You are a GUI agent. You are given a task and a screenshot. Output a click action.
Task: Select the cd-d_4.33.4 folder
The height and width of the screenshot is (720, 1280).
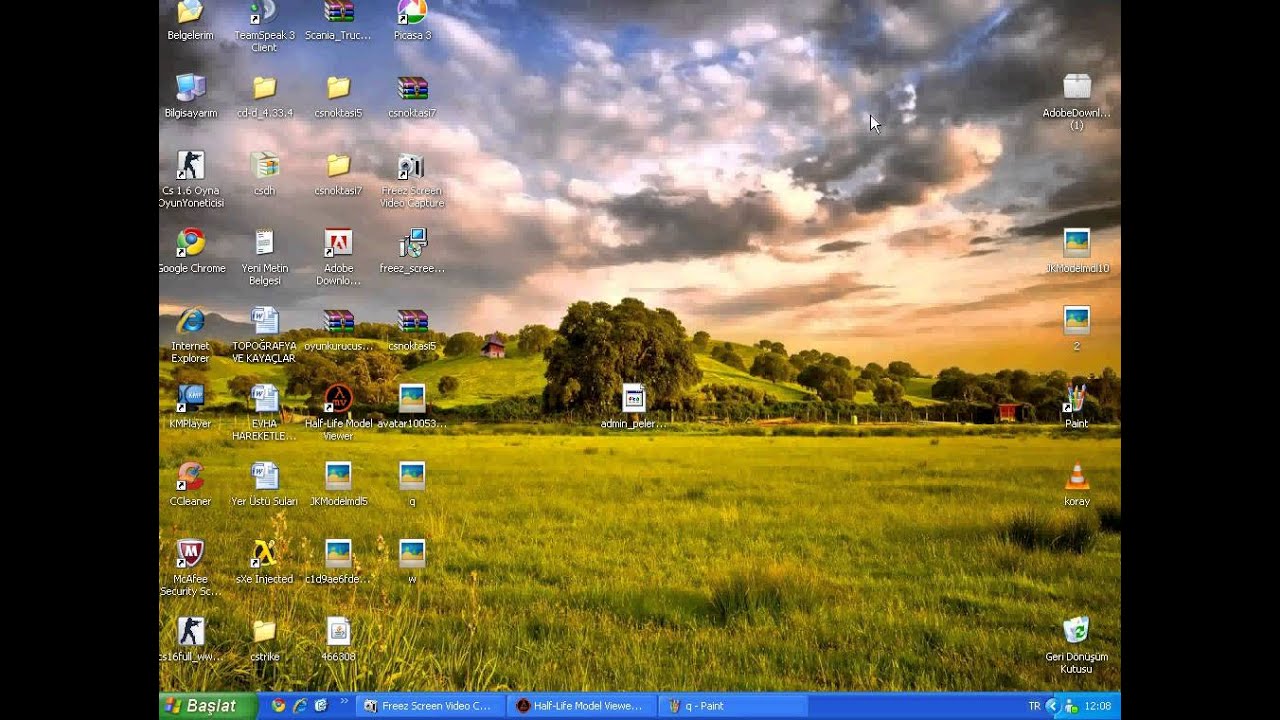(264, 88)
